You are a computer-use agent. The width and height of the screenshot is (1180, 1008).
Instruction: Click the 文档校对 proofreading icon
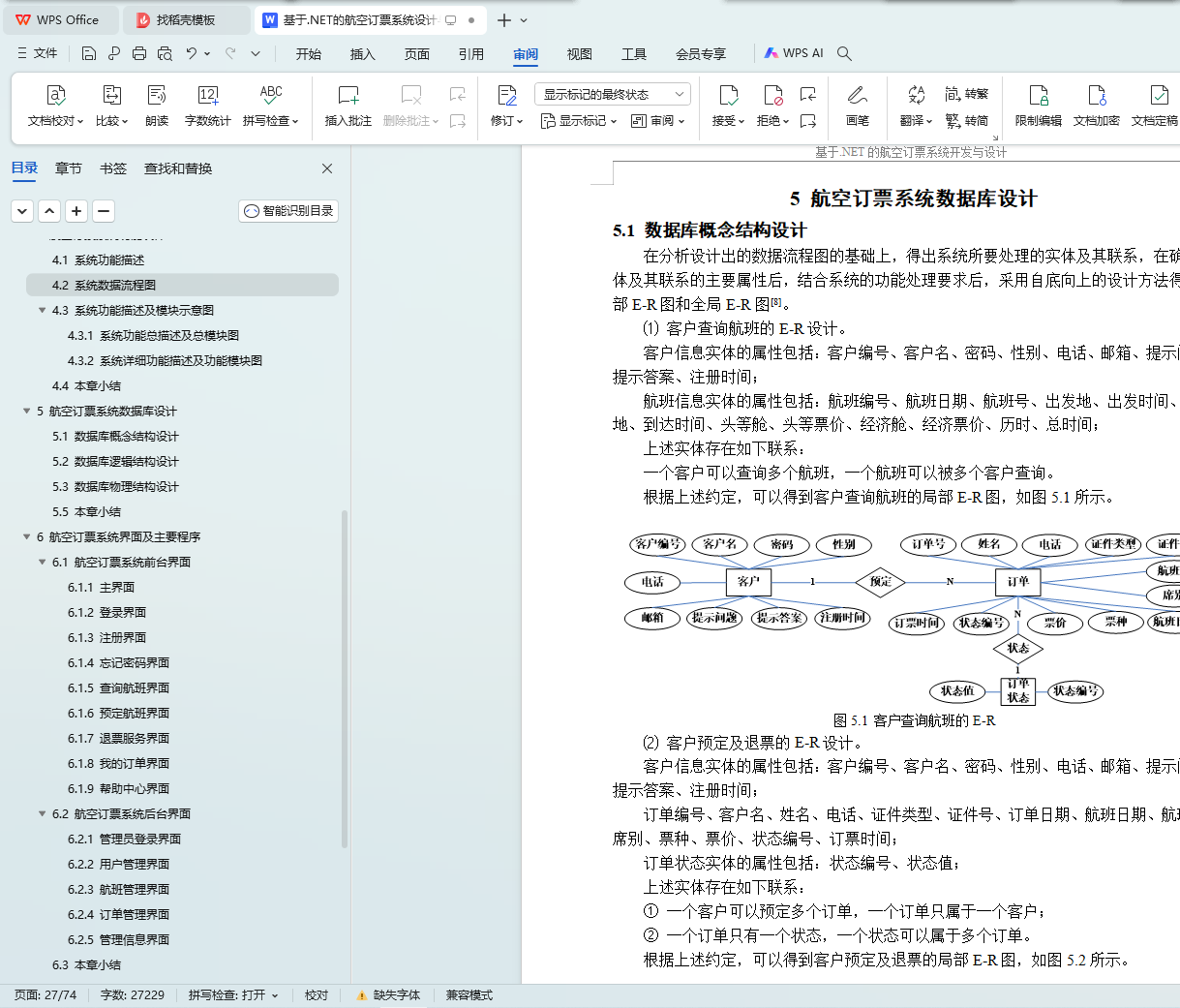(x=56, y=95)
